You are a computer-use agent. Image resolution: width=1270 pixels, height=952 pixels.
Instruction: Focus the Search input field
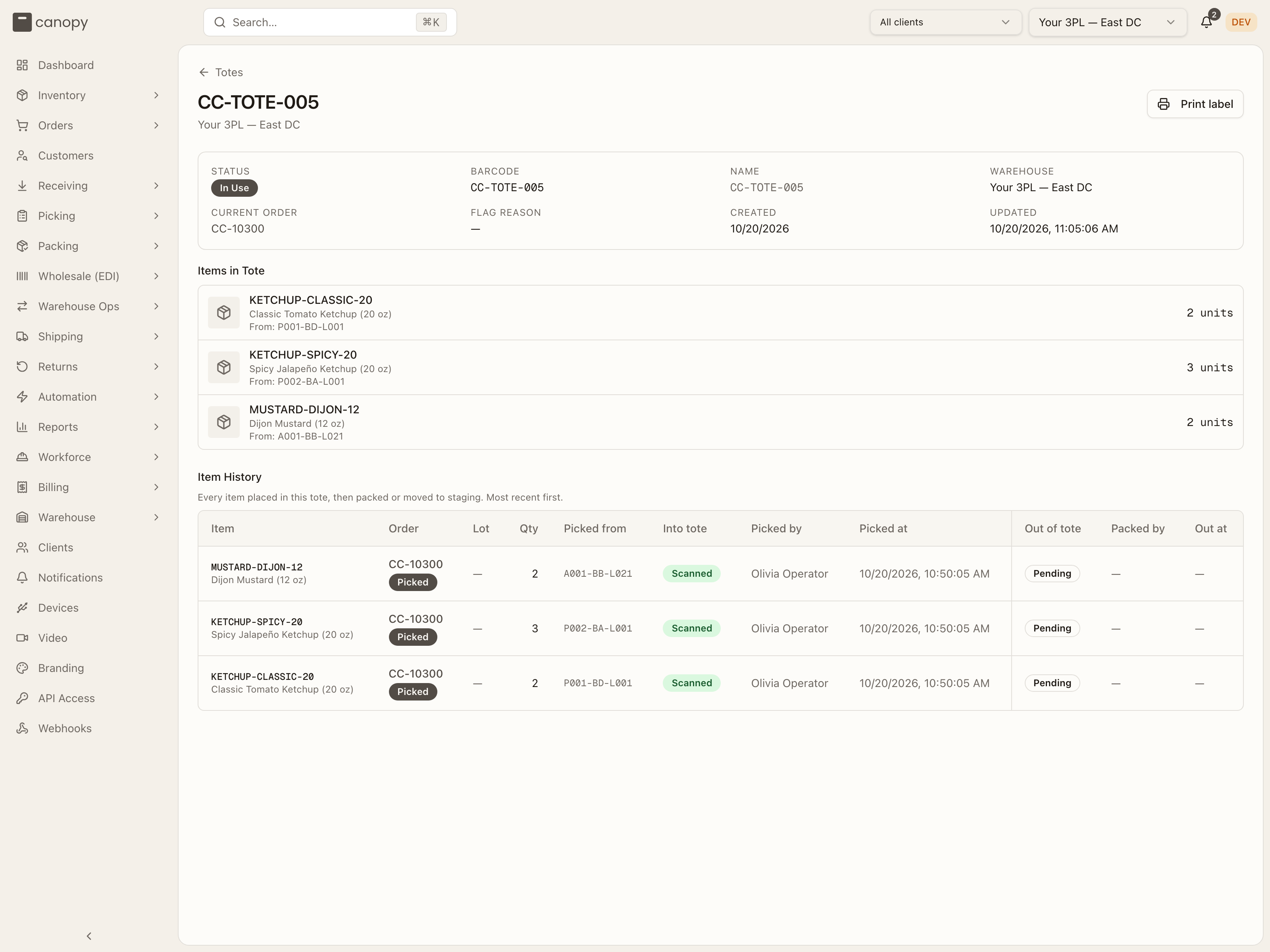click(x=329, y=22)
